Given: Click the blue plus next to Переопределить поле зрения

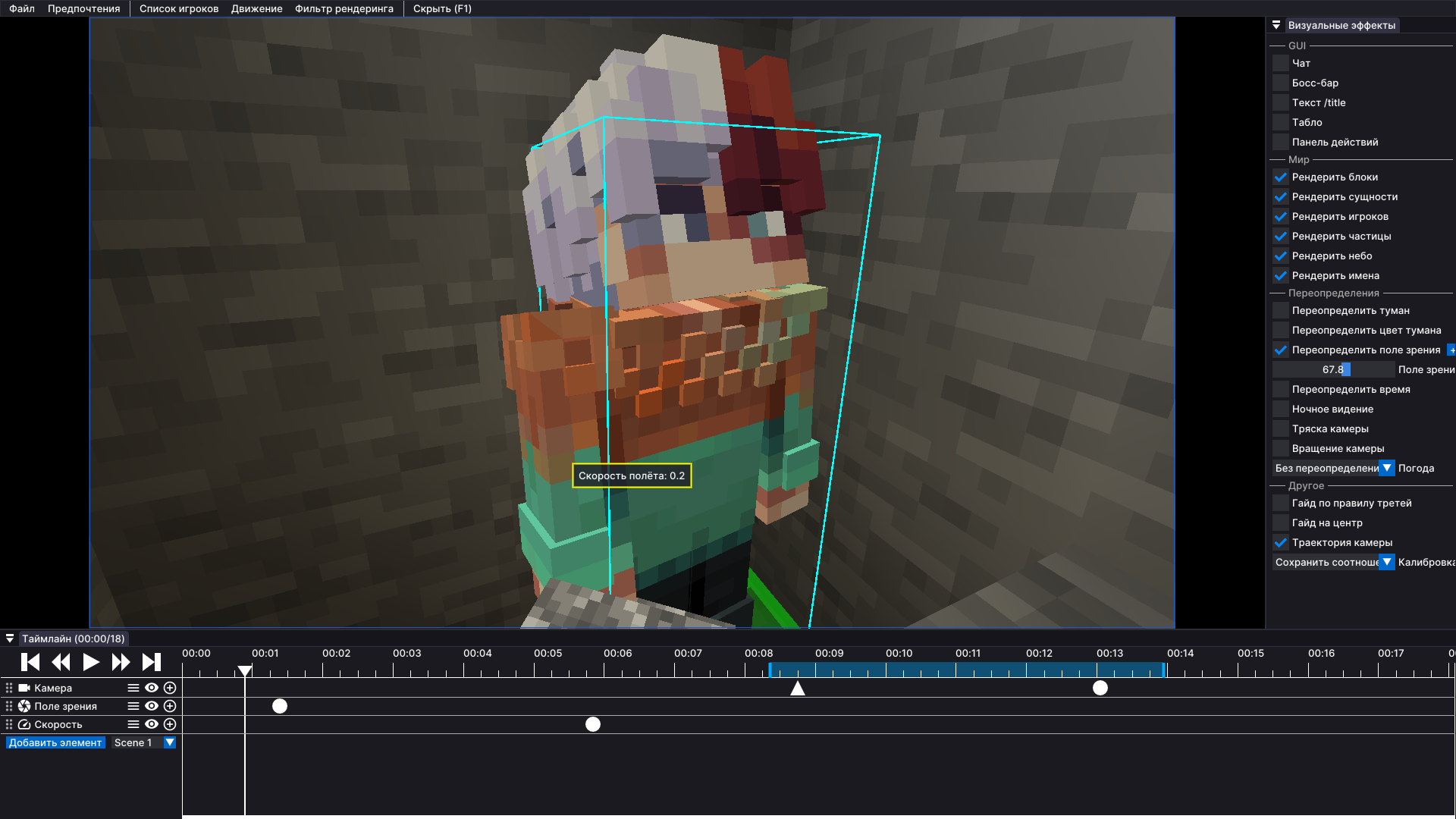Looking at the screenshot, I should coord(1451,350).
